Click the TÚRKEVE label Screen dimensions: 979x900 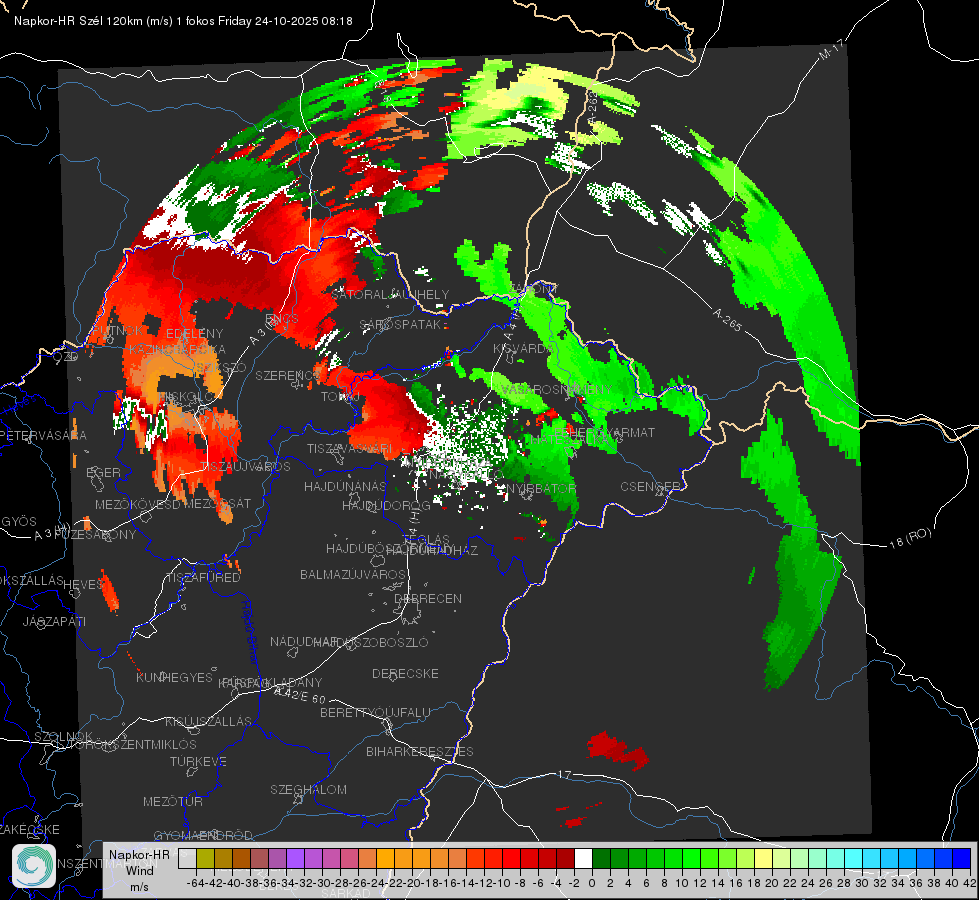(x=199, y=761)
